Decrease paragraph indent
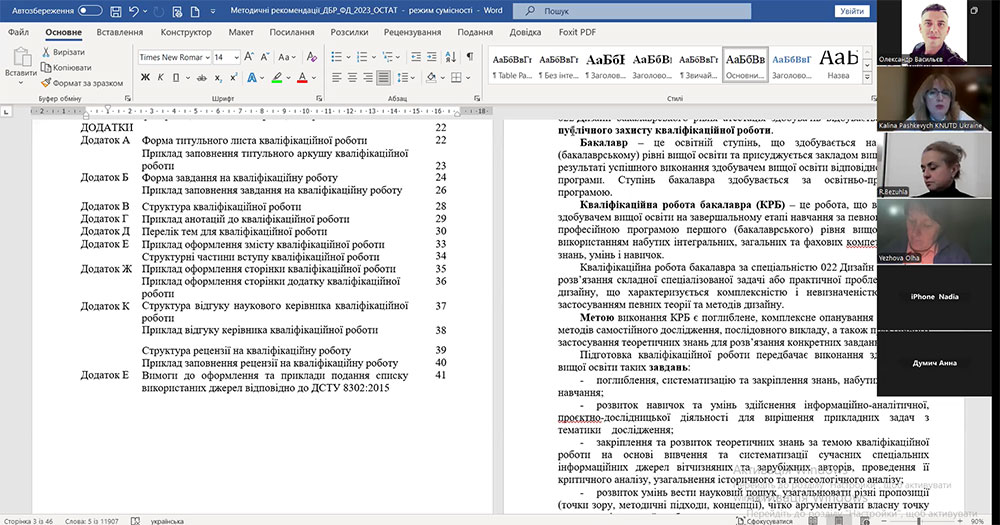The height and width of the screenshot is (525, 1000). (416, 57)
